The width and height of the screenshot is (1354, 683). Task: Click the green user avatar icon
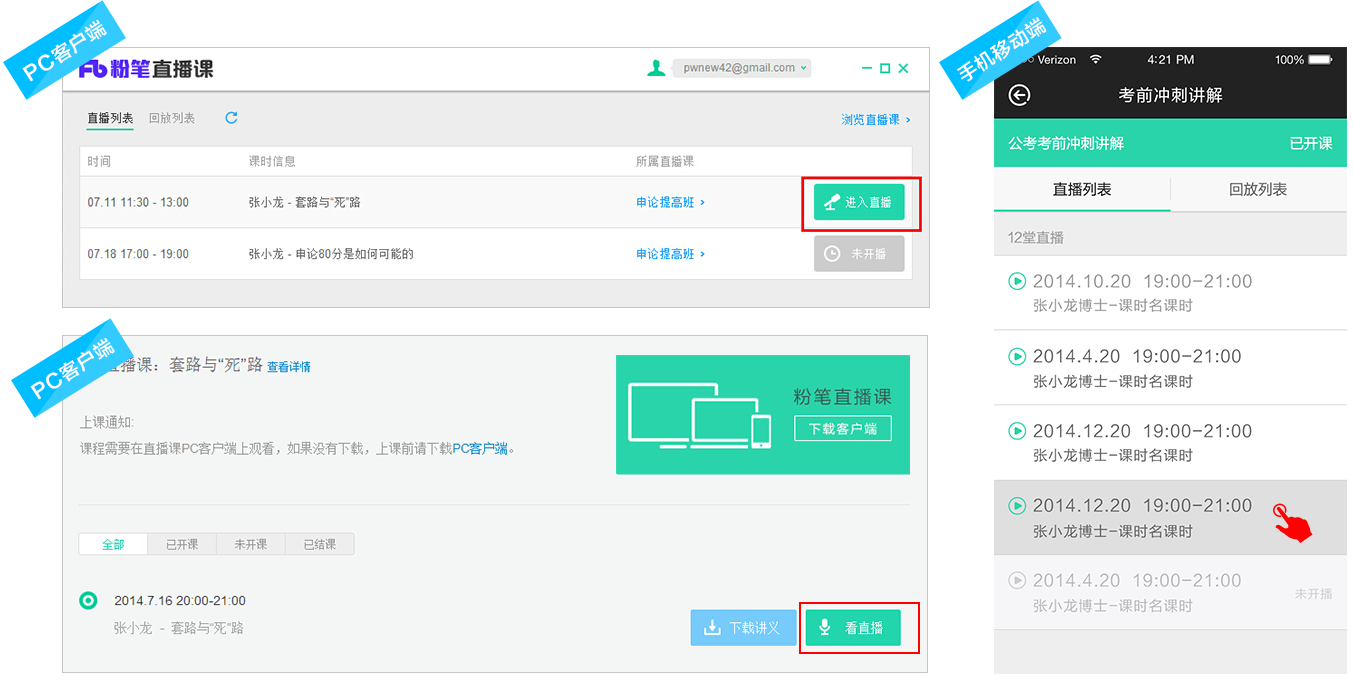656,68
